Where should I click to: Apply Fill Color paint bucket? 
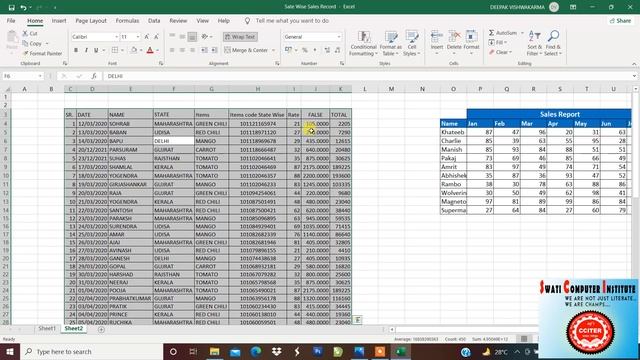coord(134,50)
